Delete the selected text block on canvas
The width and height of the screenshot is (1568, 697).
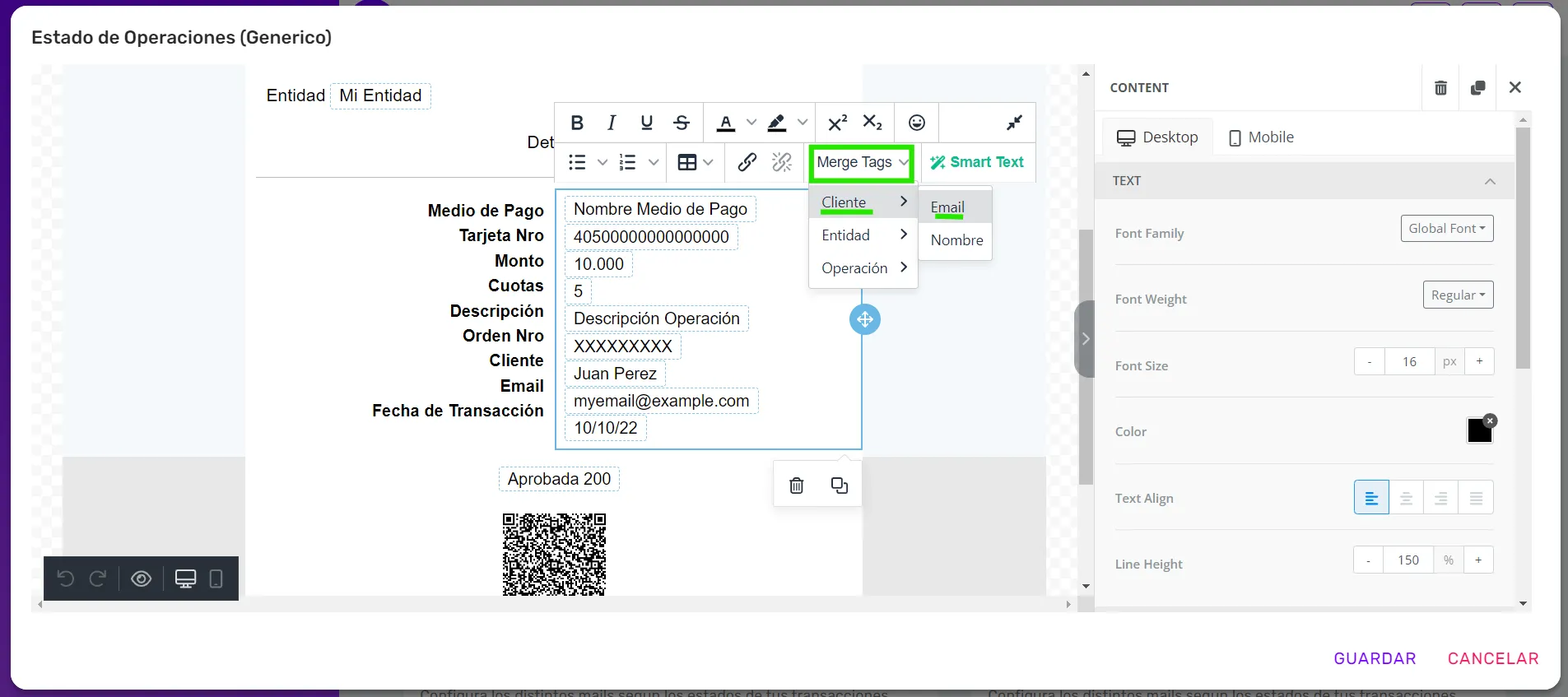pyautogui.click(x=796, y=486)
